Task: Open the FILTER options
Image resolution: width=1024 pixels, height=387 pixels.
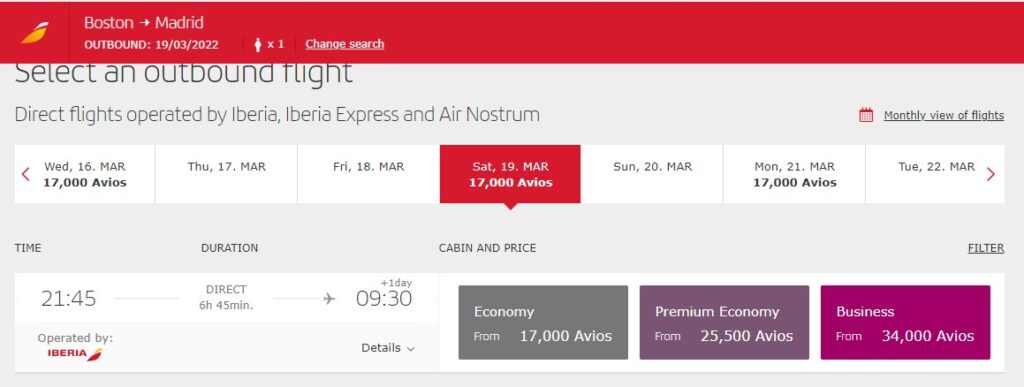Action: click(x=986, y=248)
